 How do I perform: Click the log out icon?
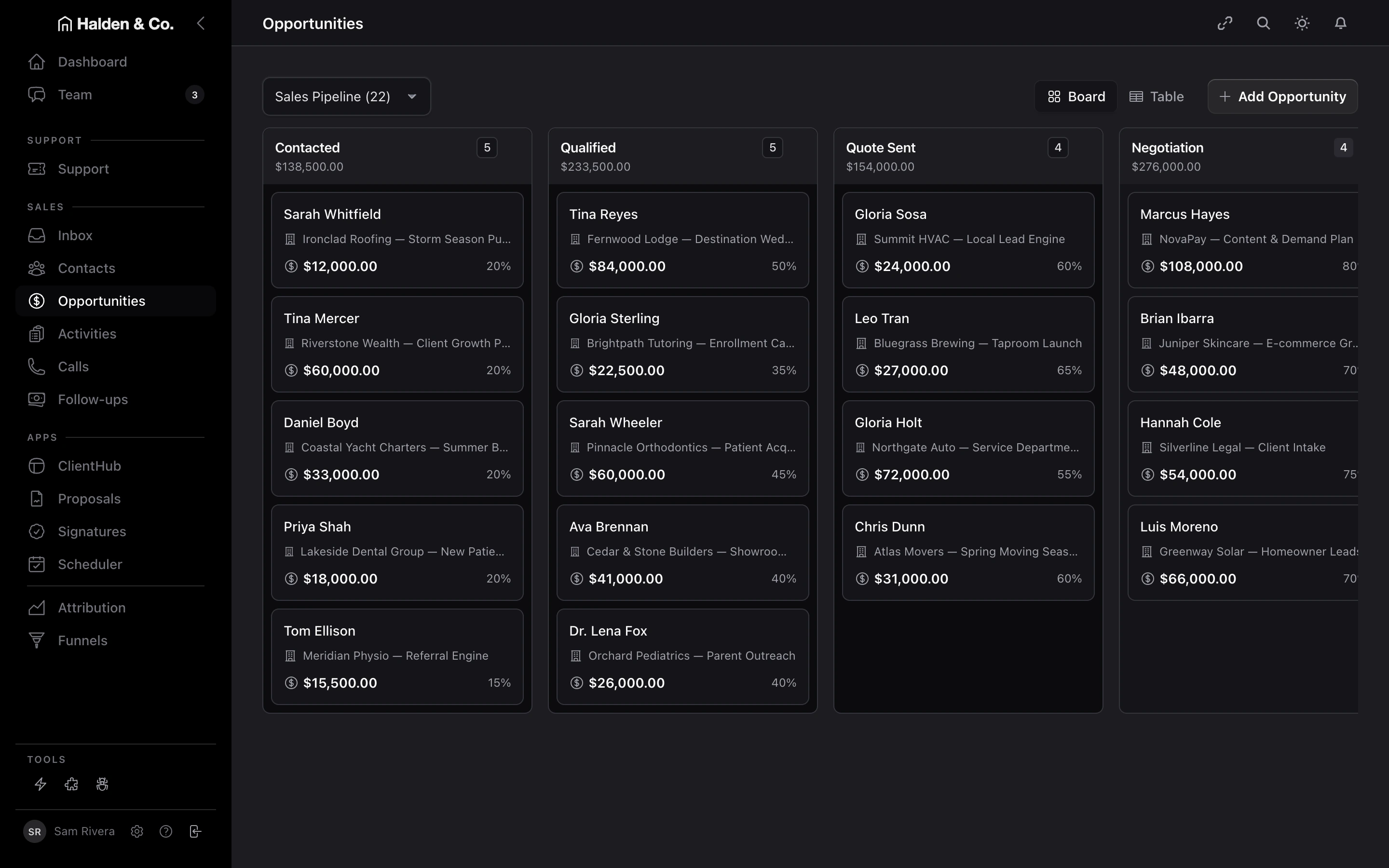[195, 831]
